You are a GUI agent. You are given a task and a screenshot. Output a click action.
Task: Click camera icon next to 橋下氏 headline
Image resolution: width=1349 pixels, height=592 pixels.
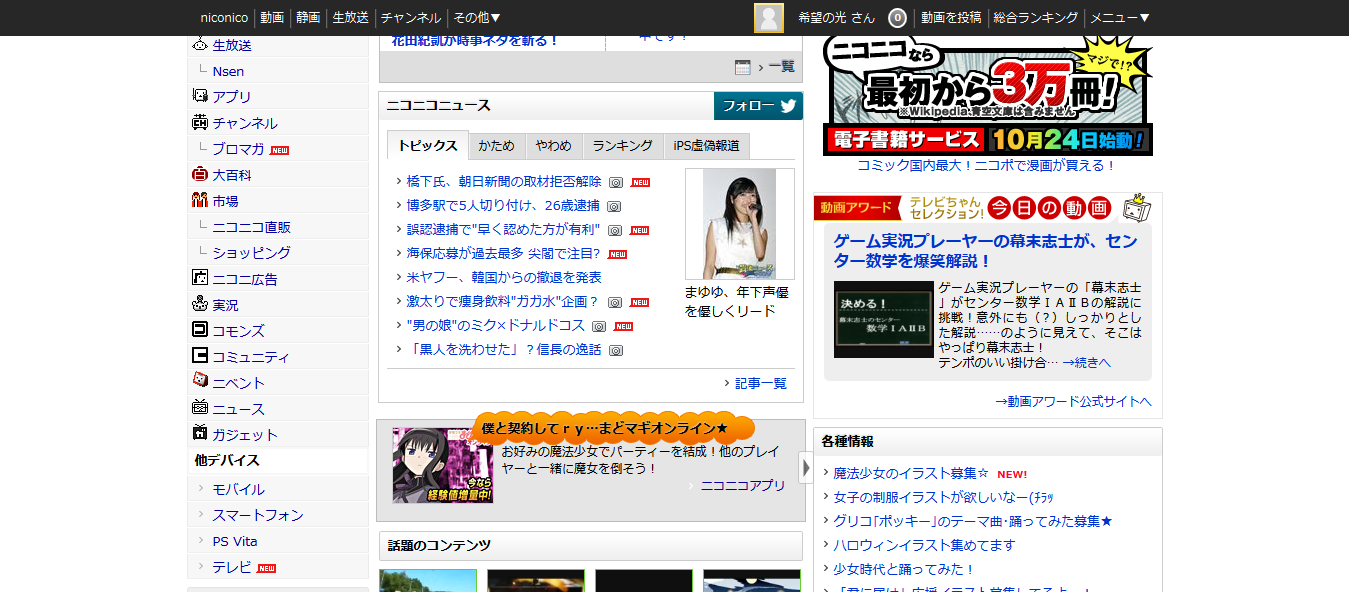pyautogui.click(x=617, y=183)
